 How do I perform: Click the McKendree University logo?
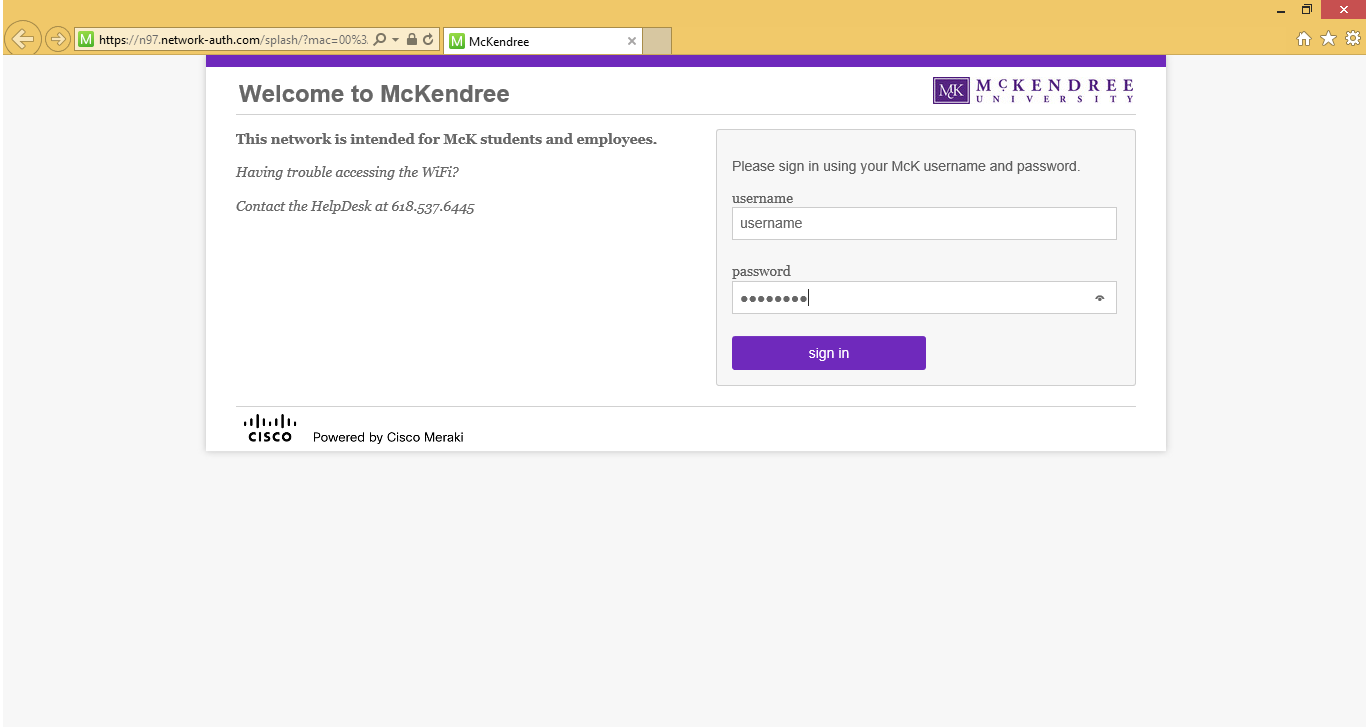[x=1034, y=91]
